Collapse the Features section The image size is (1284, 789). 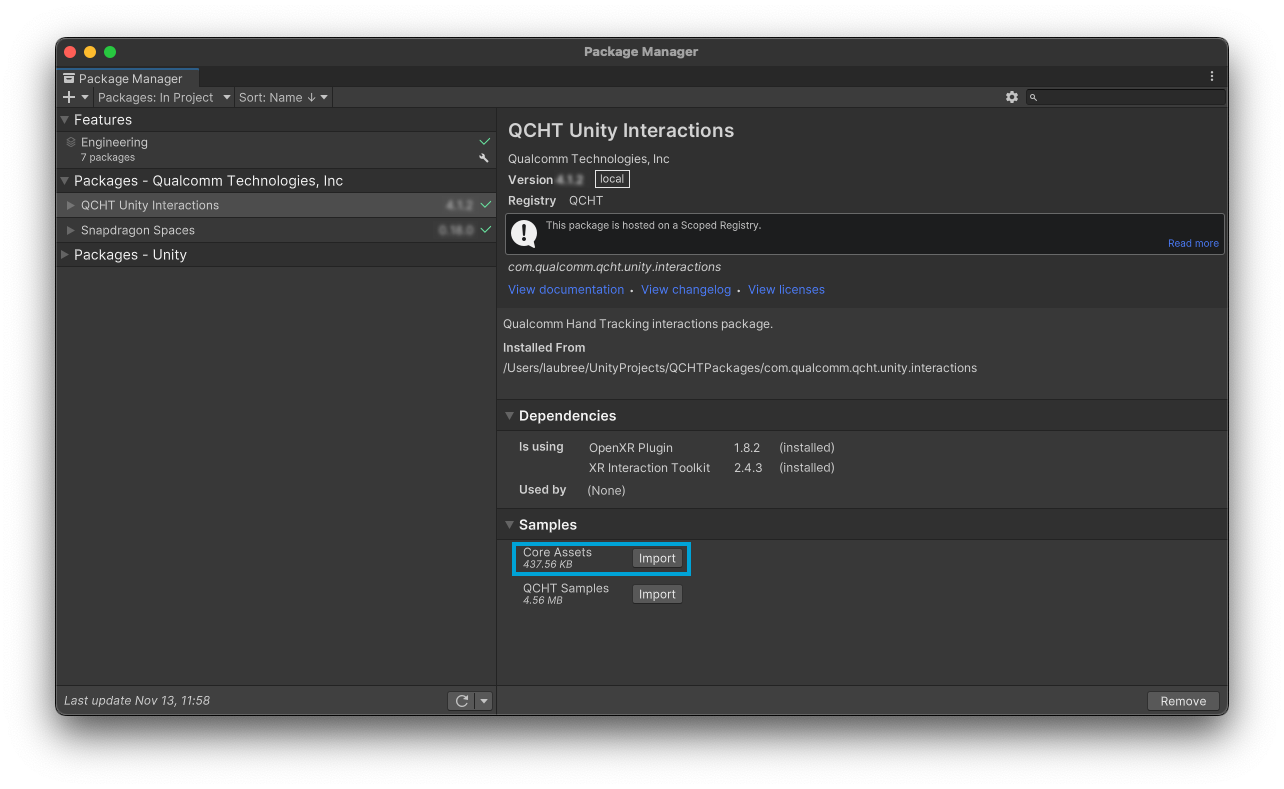(65, 120)
